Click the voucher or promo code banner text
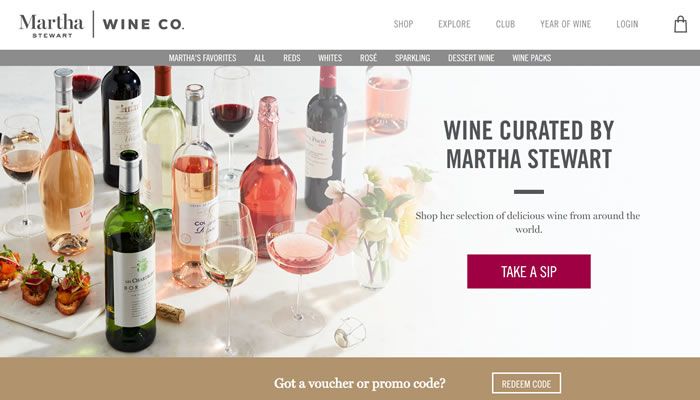The image size is (700, 400). point(360,383)
